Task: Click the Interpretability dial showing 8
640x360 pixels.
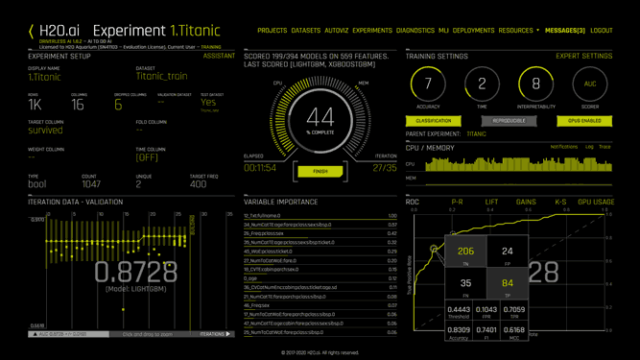Action: tap(536, 84)
